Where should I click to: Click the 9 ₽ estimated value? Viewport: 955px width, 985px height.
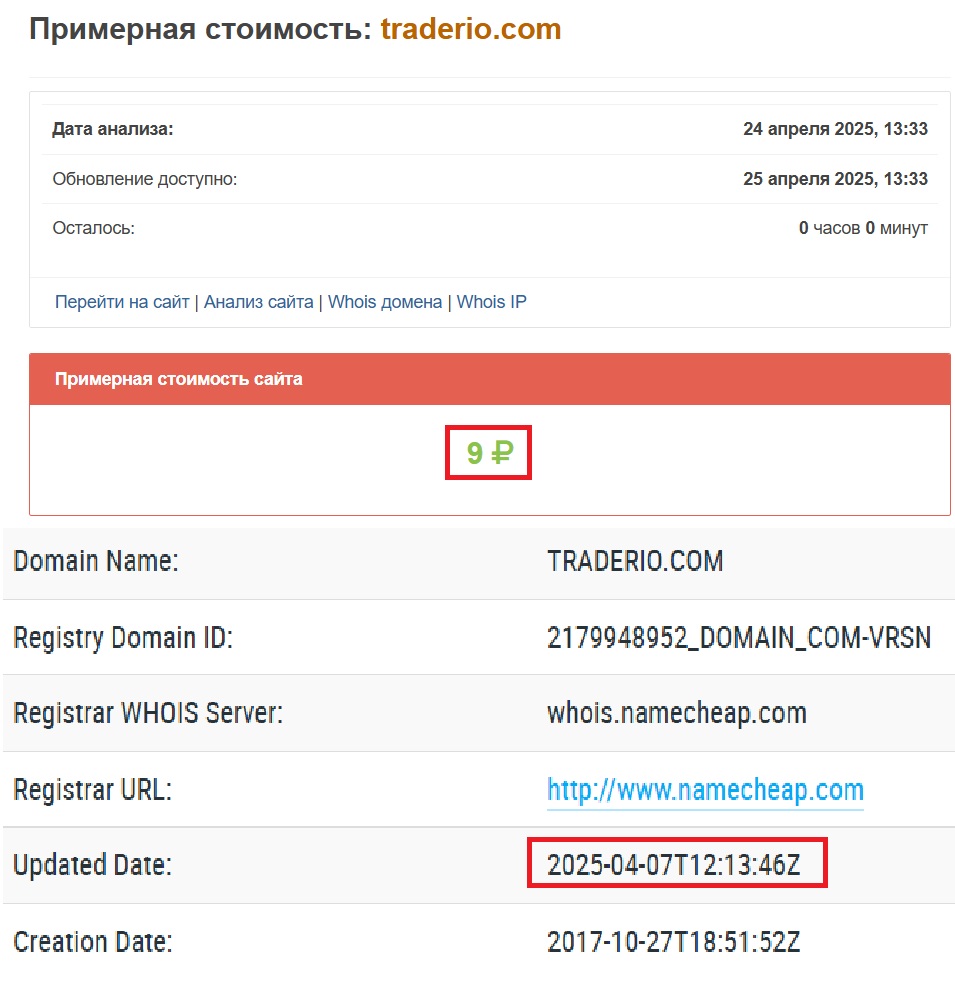point(489,454)
